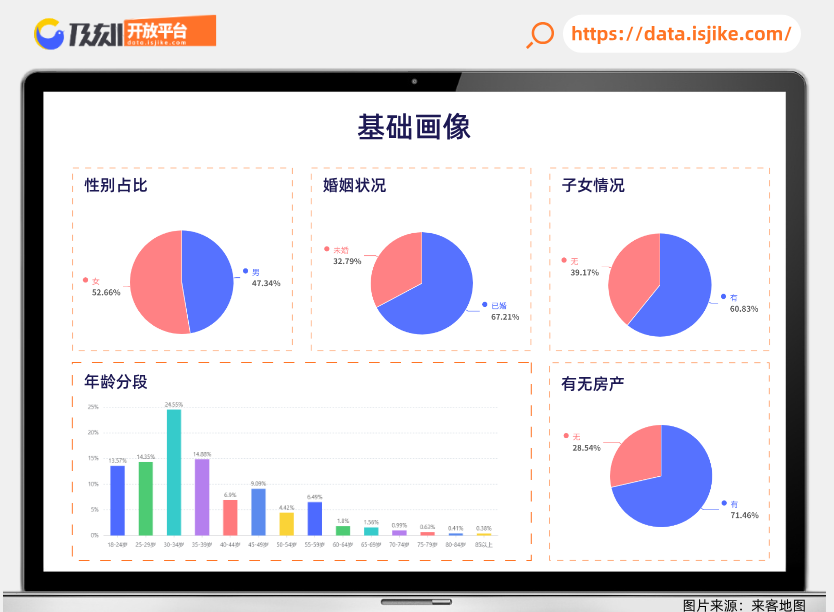Click the pink legend dot for 女
834x612 pixels.
click(85, 280)
